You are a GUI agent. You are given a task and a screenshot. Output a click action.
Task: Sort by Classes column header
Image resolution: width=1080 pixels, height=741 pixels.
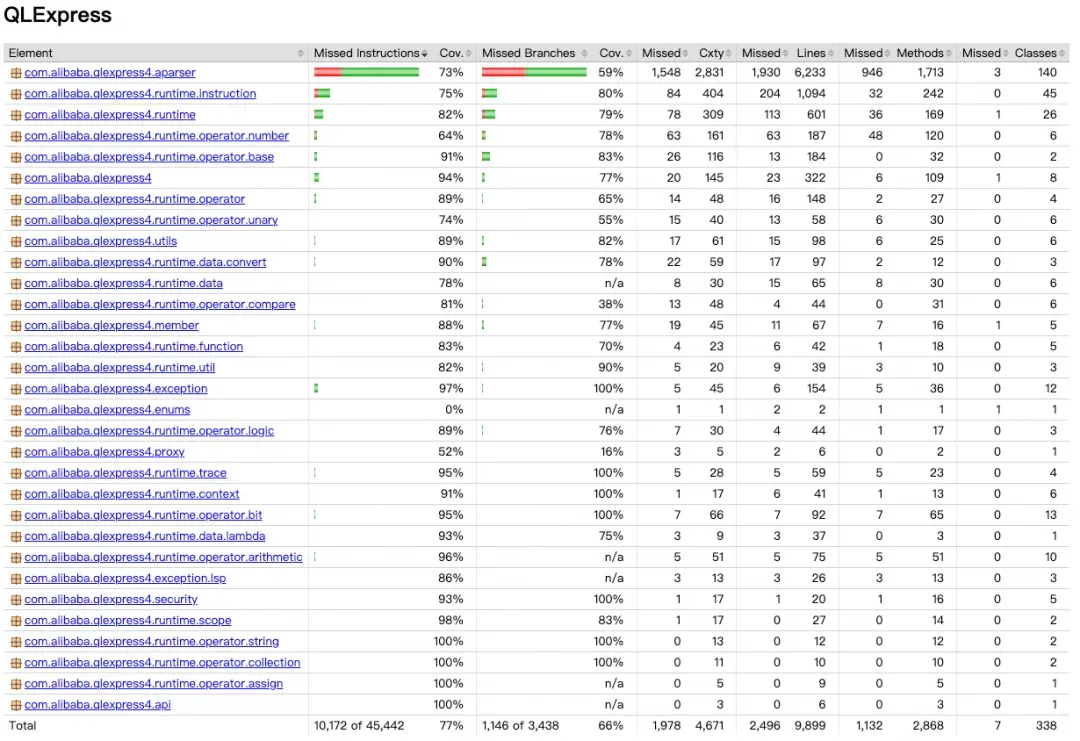click(x=1039, y=53)
